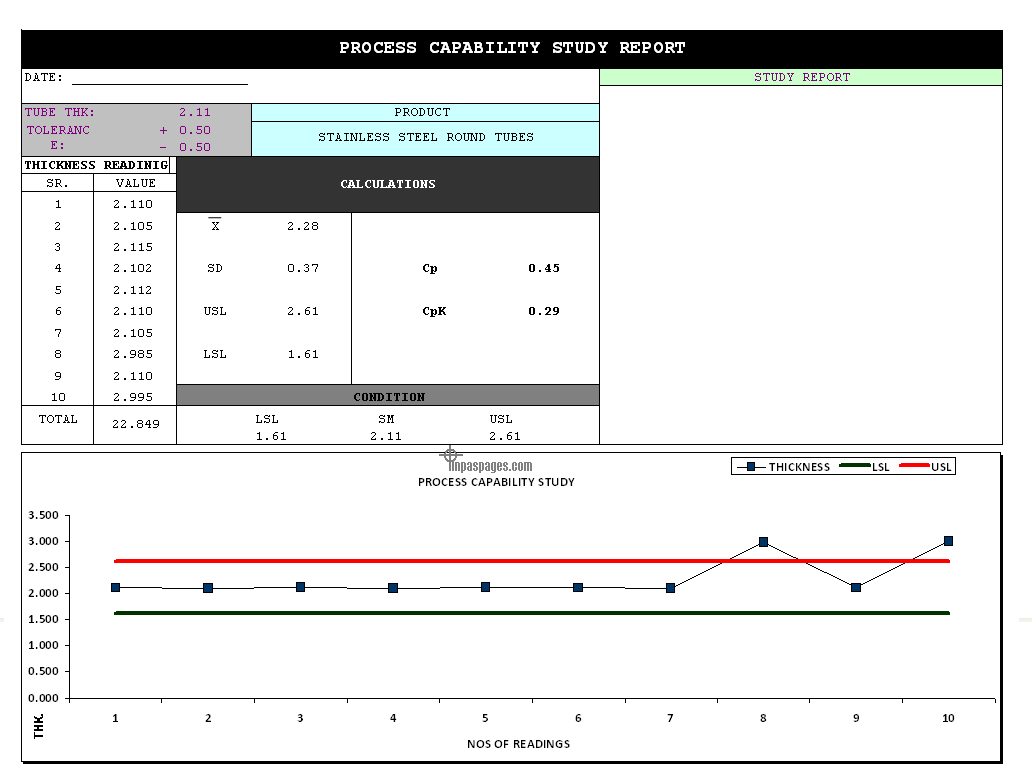Click the THICKNESS legend entry
Viewport: 1032px width, 783px height.
click(783, 467)
